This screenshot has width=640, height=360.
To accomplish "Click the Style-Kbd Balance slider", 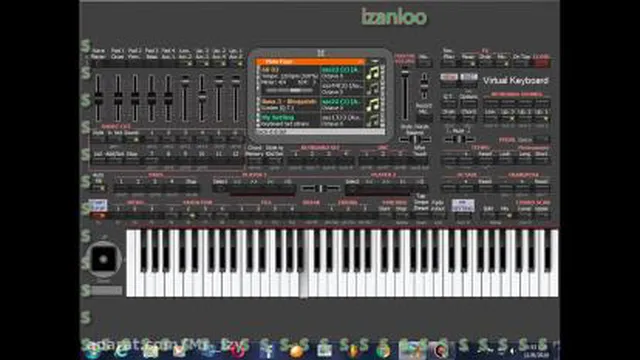I will tap(415, 140).
